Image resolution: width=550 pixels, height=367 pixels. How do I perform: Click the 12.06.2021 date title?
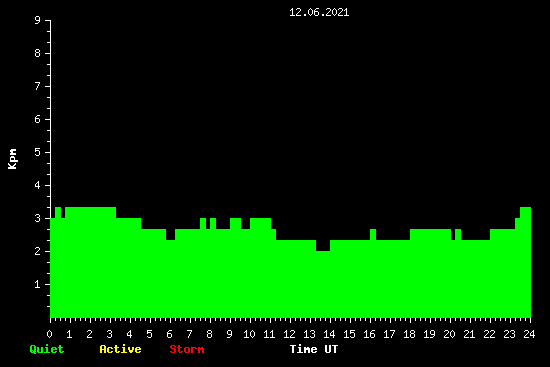click(319, 12)
